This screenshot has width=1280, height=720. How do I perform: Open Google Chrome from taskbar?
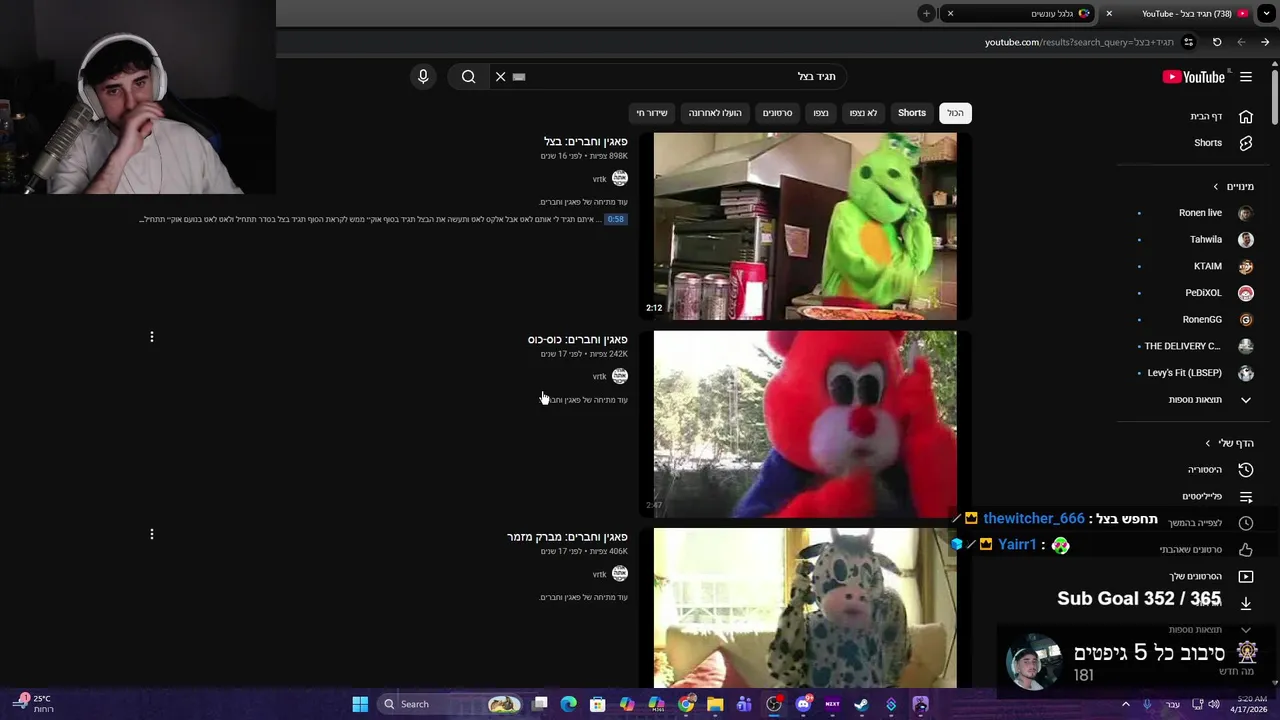686,704
